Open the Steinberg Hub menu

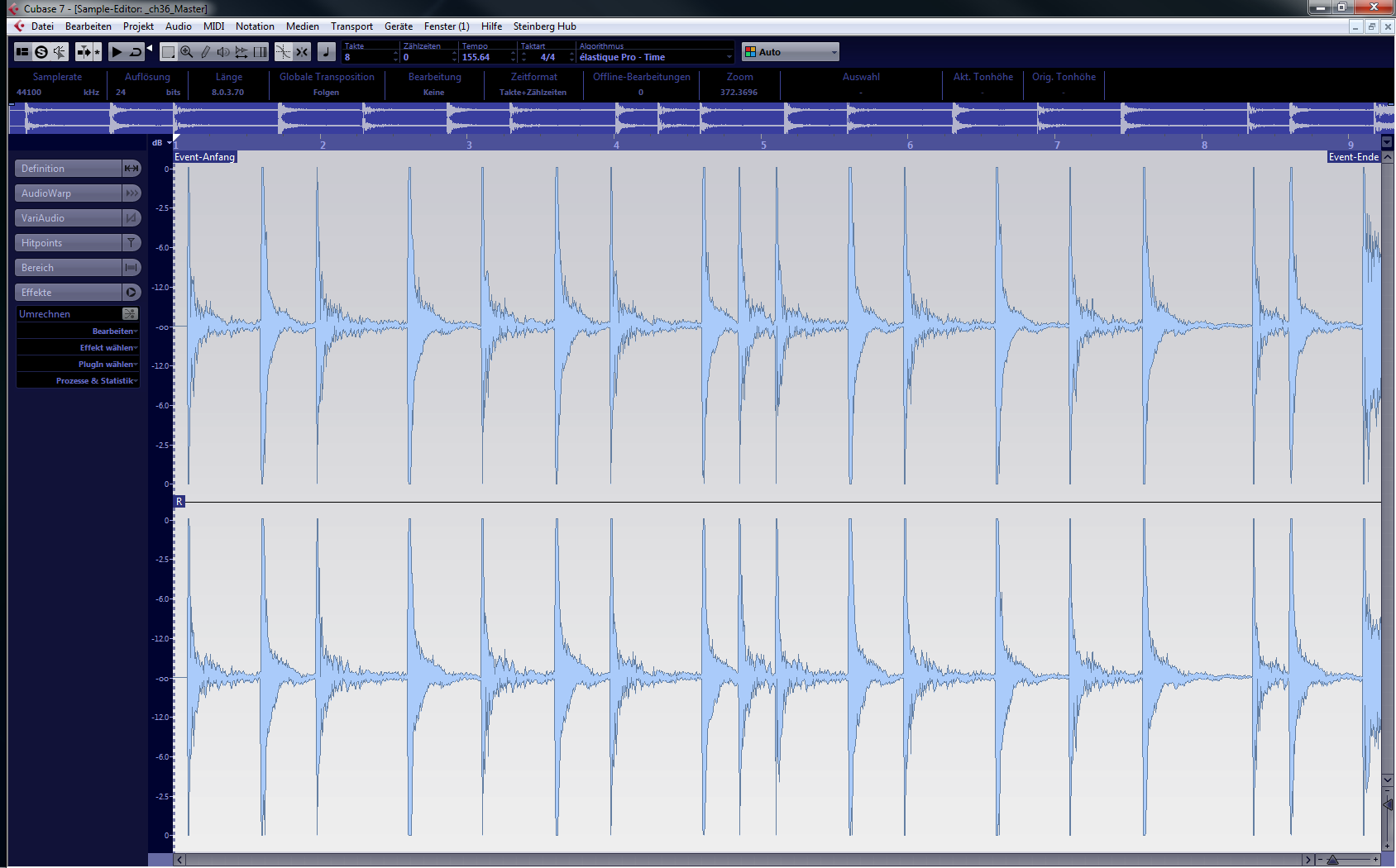[x=544, y=26]
